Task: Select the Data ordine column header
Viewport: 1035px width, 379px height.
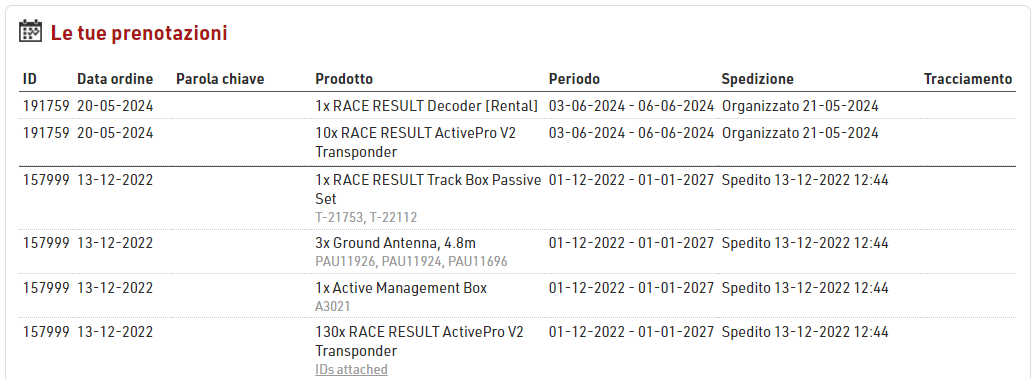Action: [x=115, y=79]
